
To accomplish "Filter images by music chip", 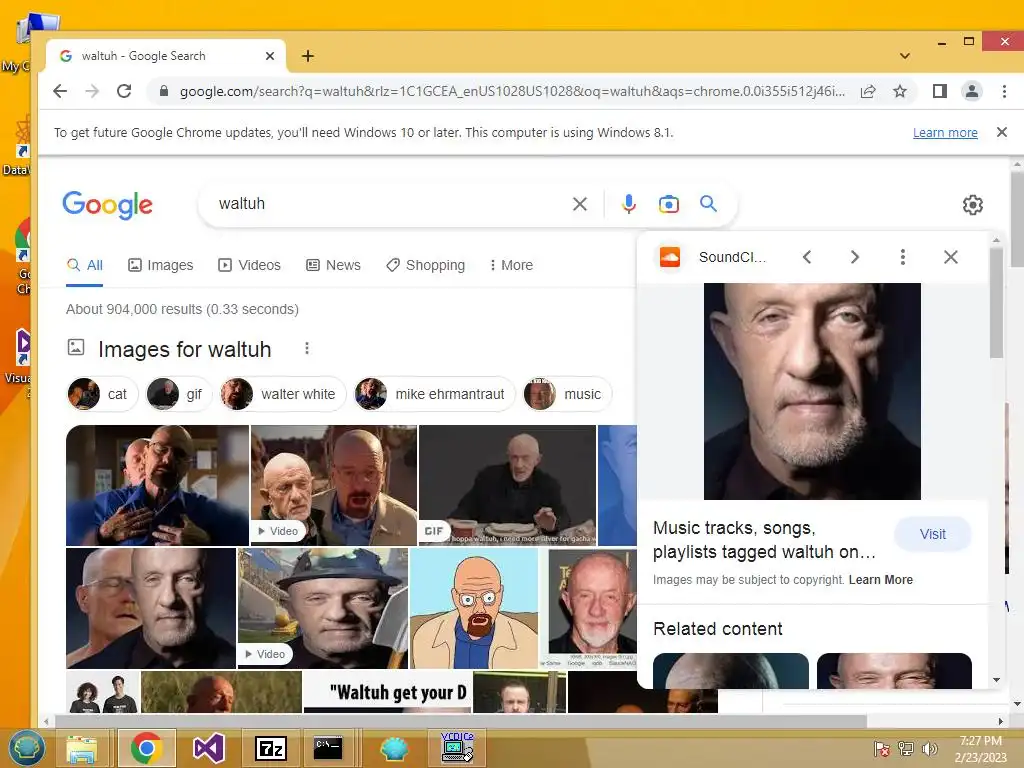I will coord(567,394).
